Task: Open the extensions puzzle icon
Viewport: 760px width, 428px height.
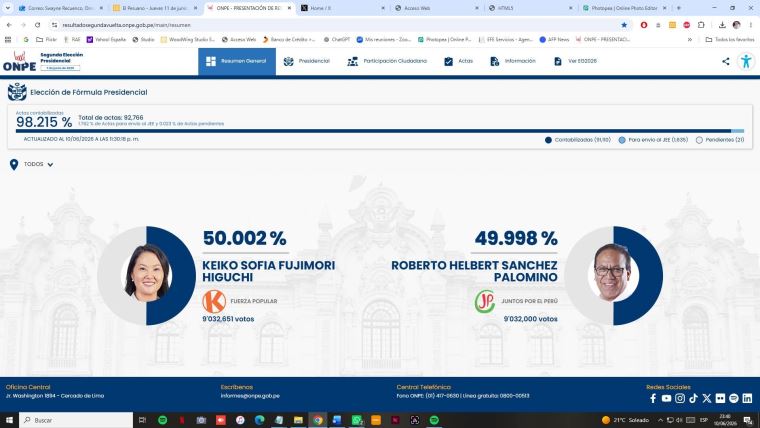Action: pos(701,25)
